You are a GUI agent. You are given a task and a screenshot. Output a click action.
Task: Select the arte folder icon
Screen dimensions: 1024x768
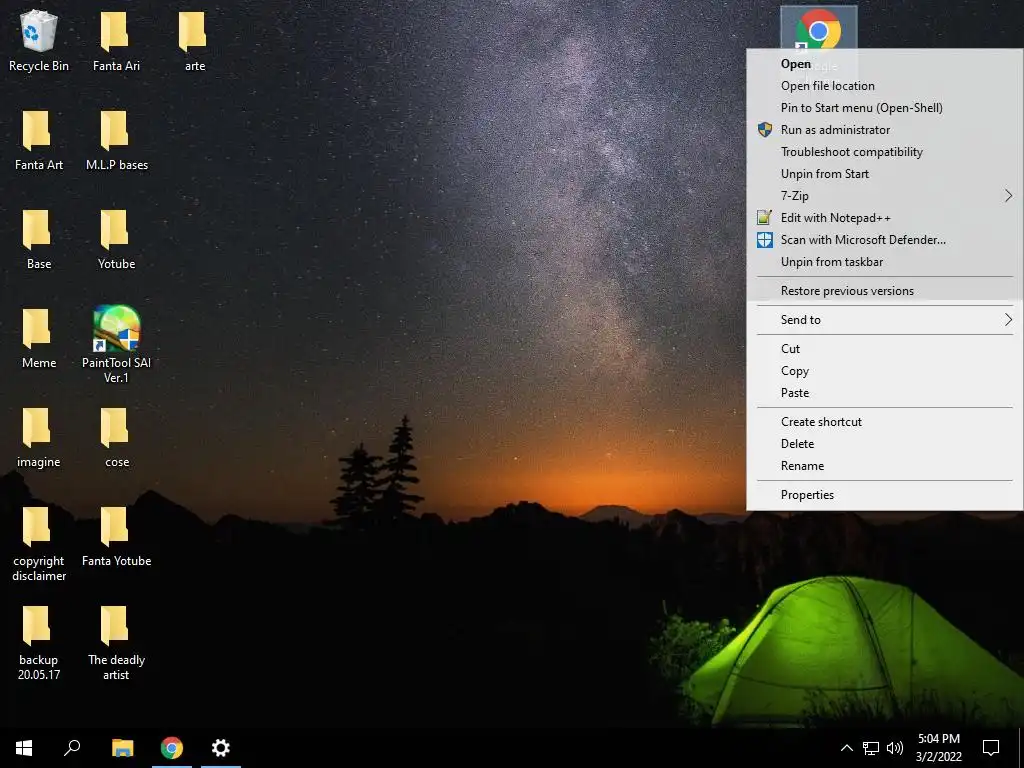coord(194,40)
